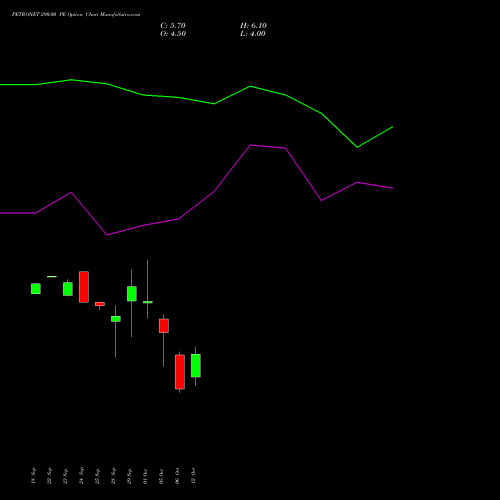
Task: Select the high value 'H: 6.10'
Action: pyautogui.click(x=253, y=26)
